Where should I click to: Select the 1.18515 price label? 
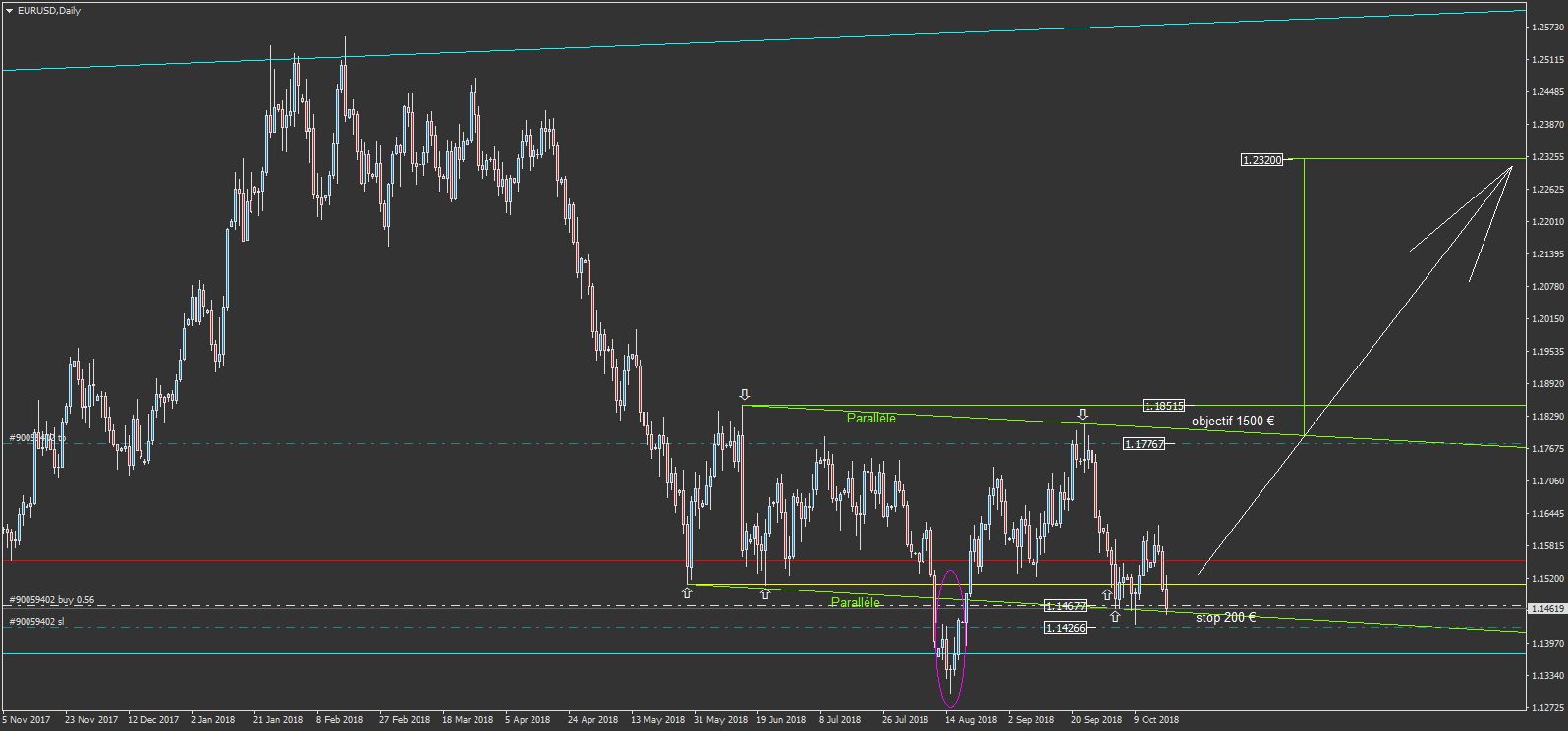1164,406
